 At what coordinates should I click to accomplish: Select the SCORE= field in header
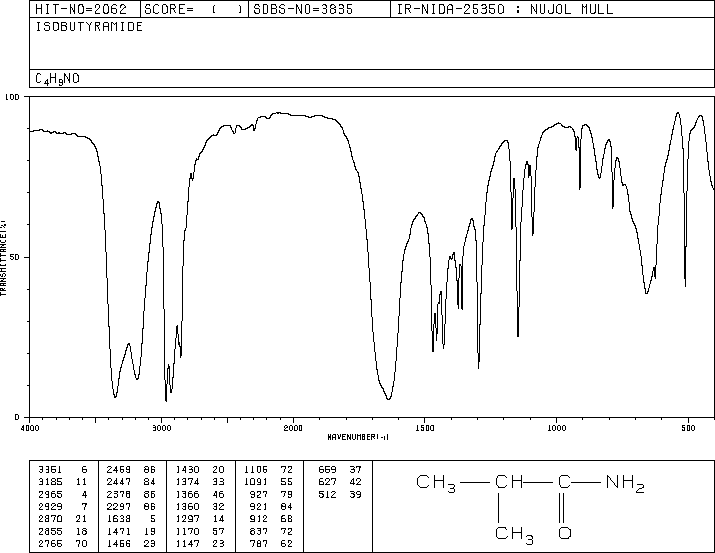[x=194, y=9]
